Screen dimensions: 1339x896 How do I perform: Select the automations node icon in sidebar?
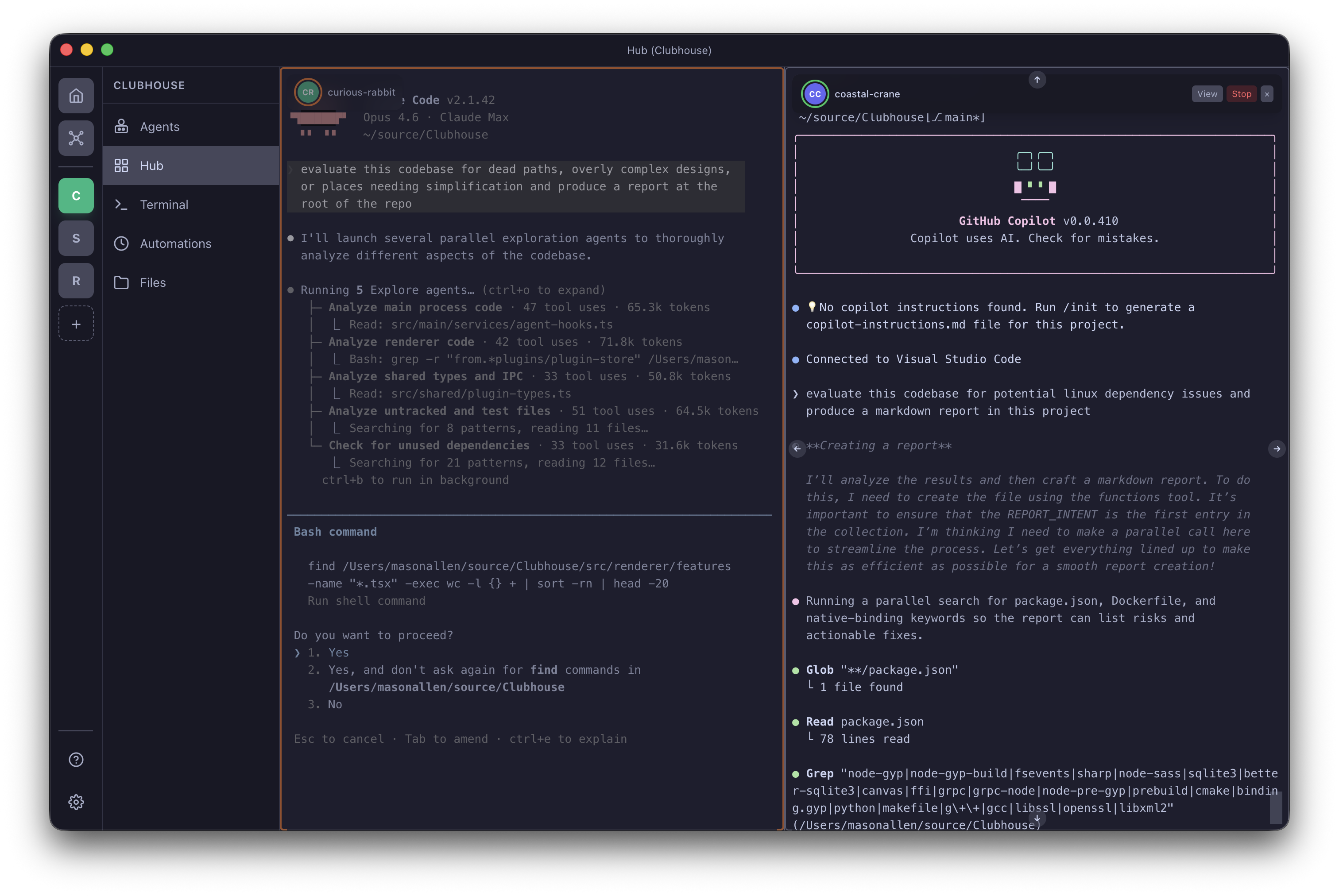click(x=76, y=138)
